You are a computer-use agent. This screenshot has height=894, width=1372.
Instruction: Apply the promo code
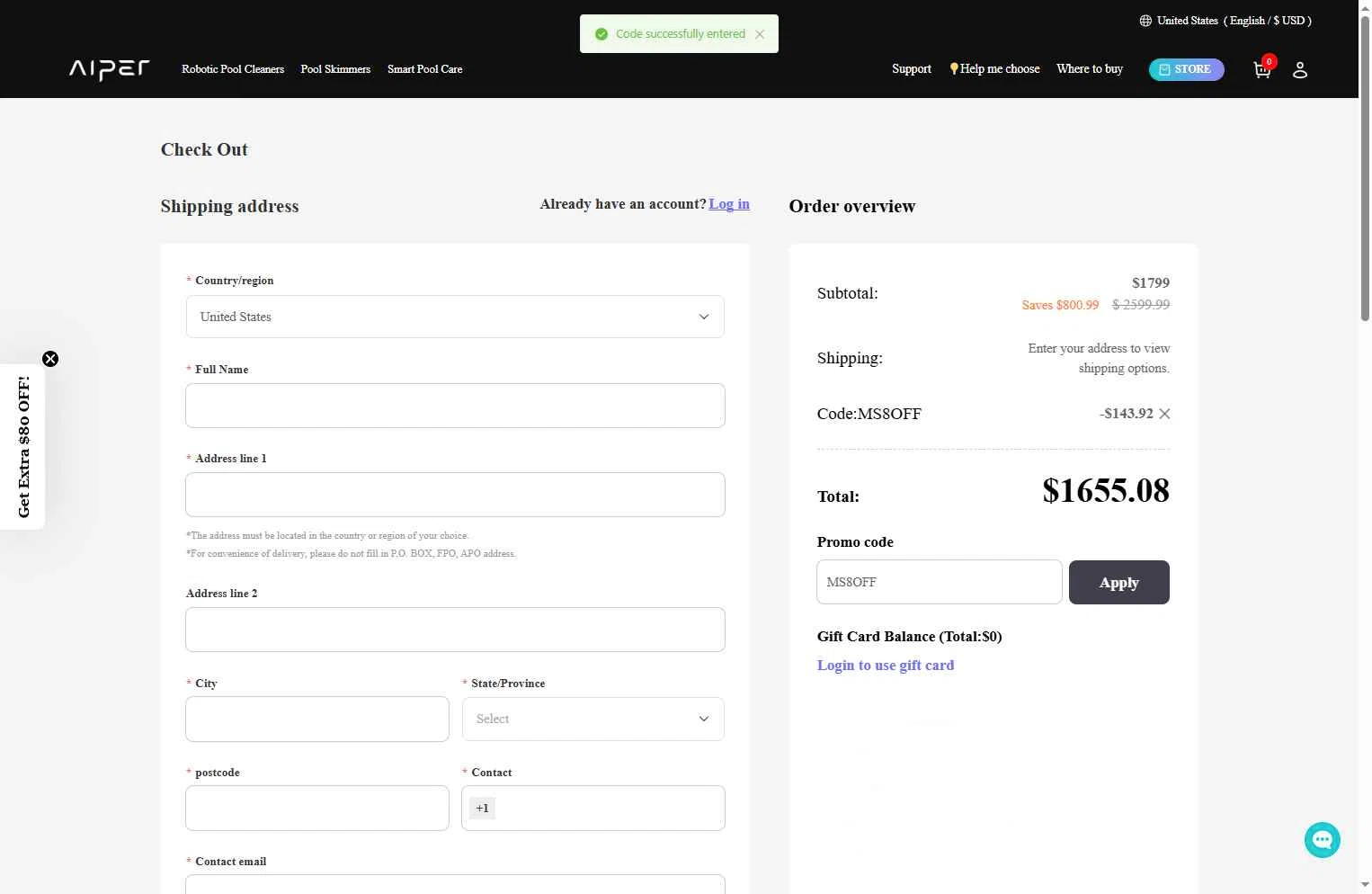click(x=1119, y=582)
